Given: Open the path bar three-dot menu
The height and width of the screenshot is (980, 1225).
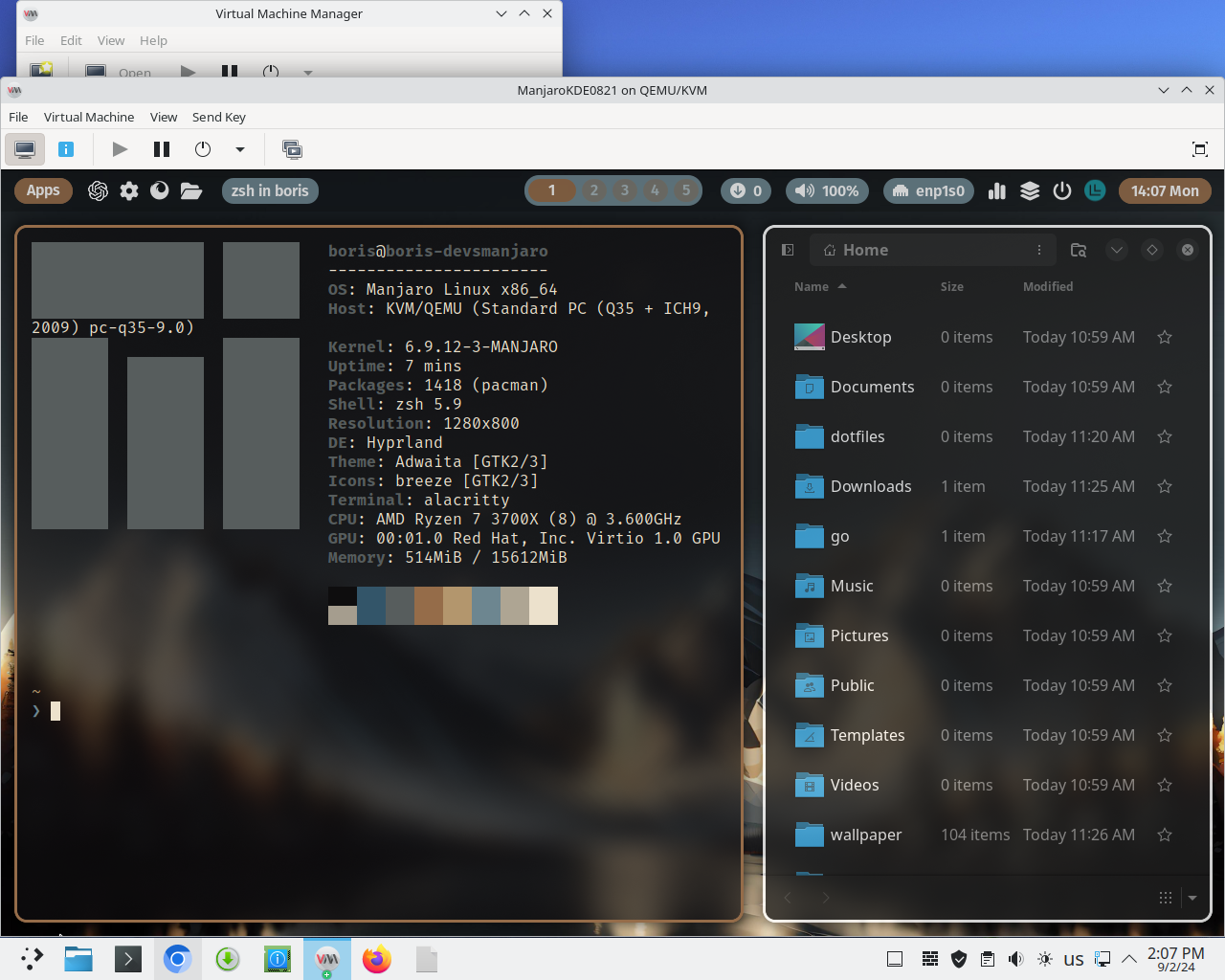Looking at the screenshot, I should (1039, 250).
